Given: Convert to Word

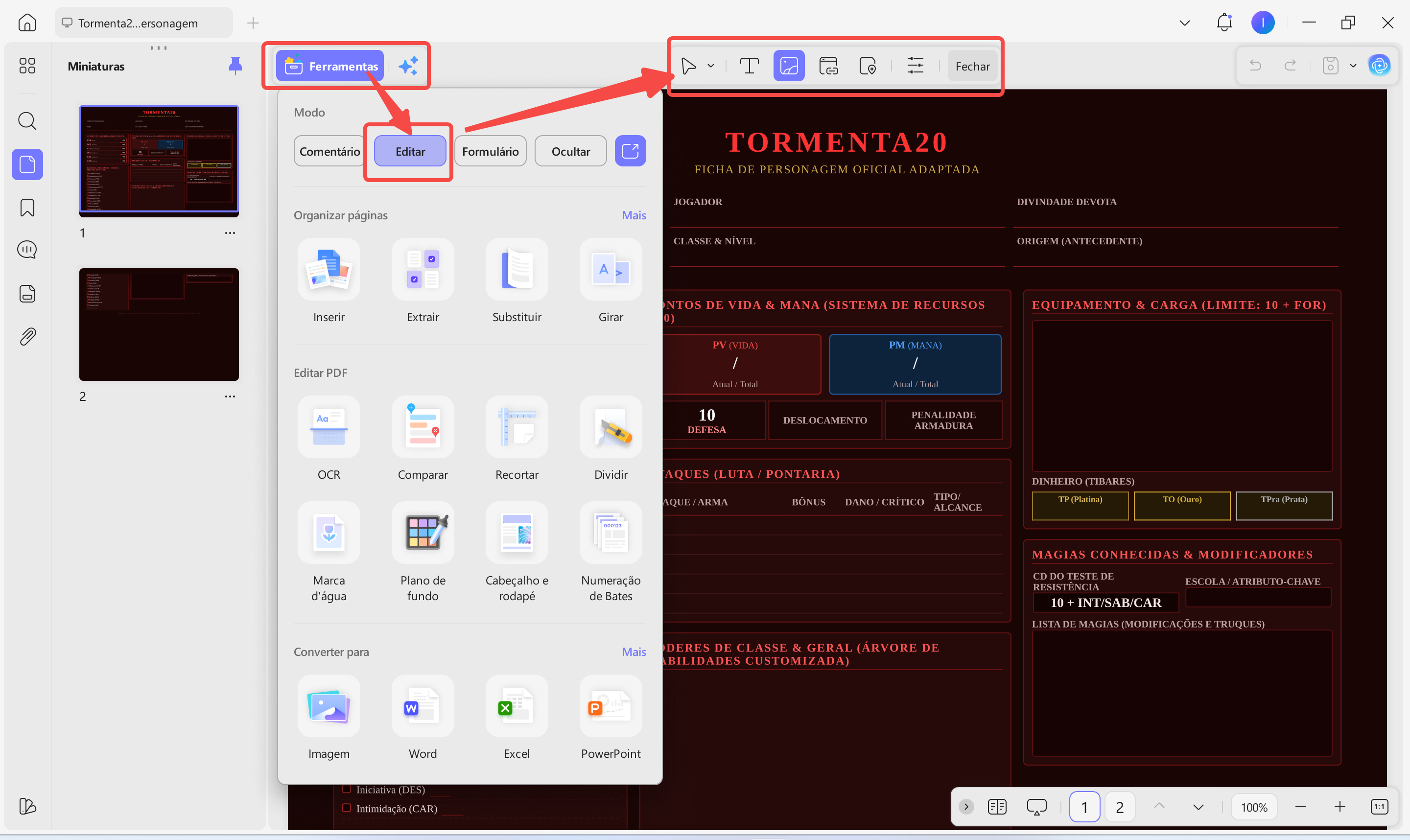Looking at the screenshot, I should point(423,706).
